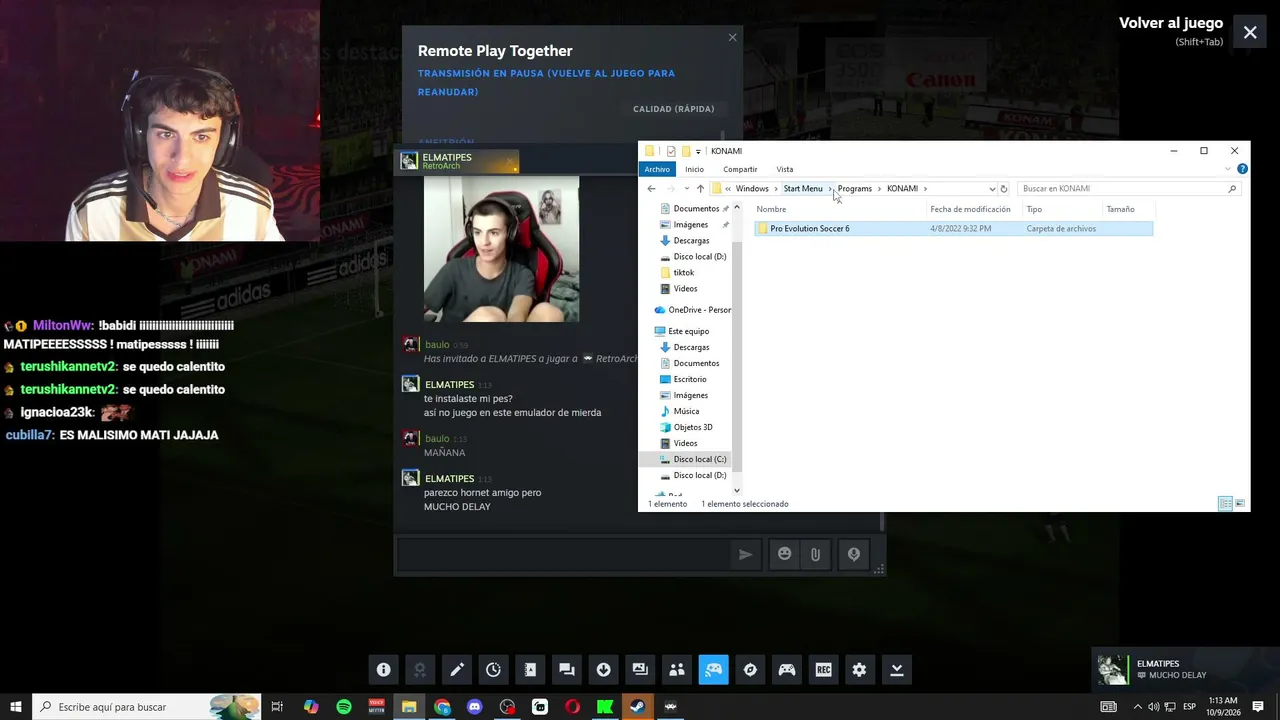Open Discord from the Windows taskbar

click(475, 707)
